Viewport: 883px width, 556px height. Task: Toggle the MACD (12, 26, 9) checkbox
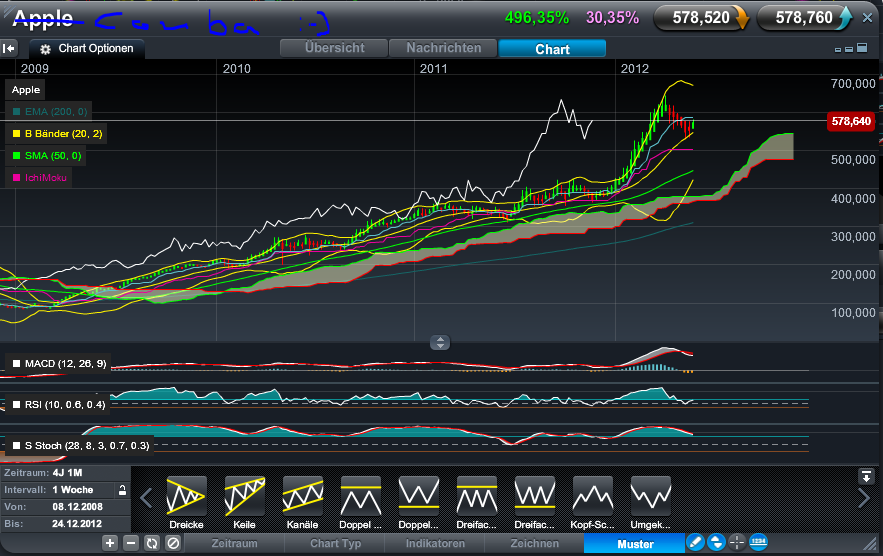(x=17, y=364)
